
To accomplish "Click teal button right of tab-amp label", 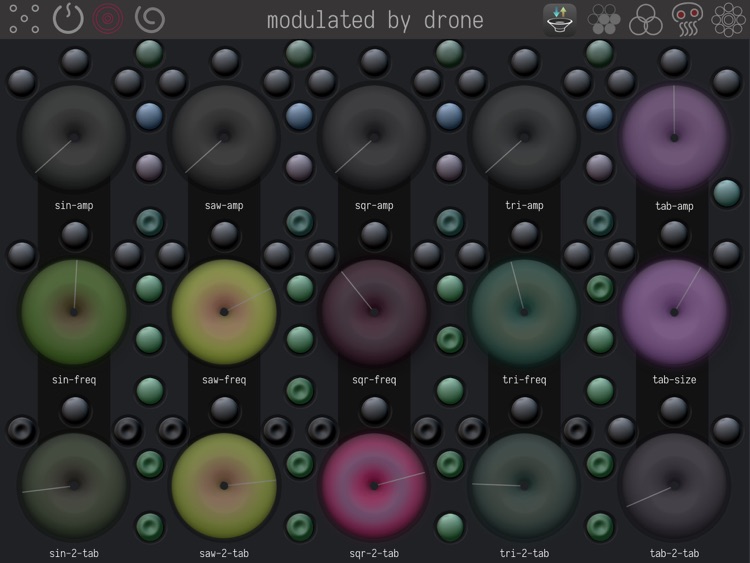I will click(727, 193).
